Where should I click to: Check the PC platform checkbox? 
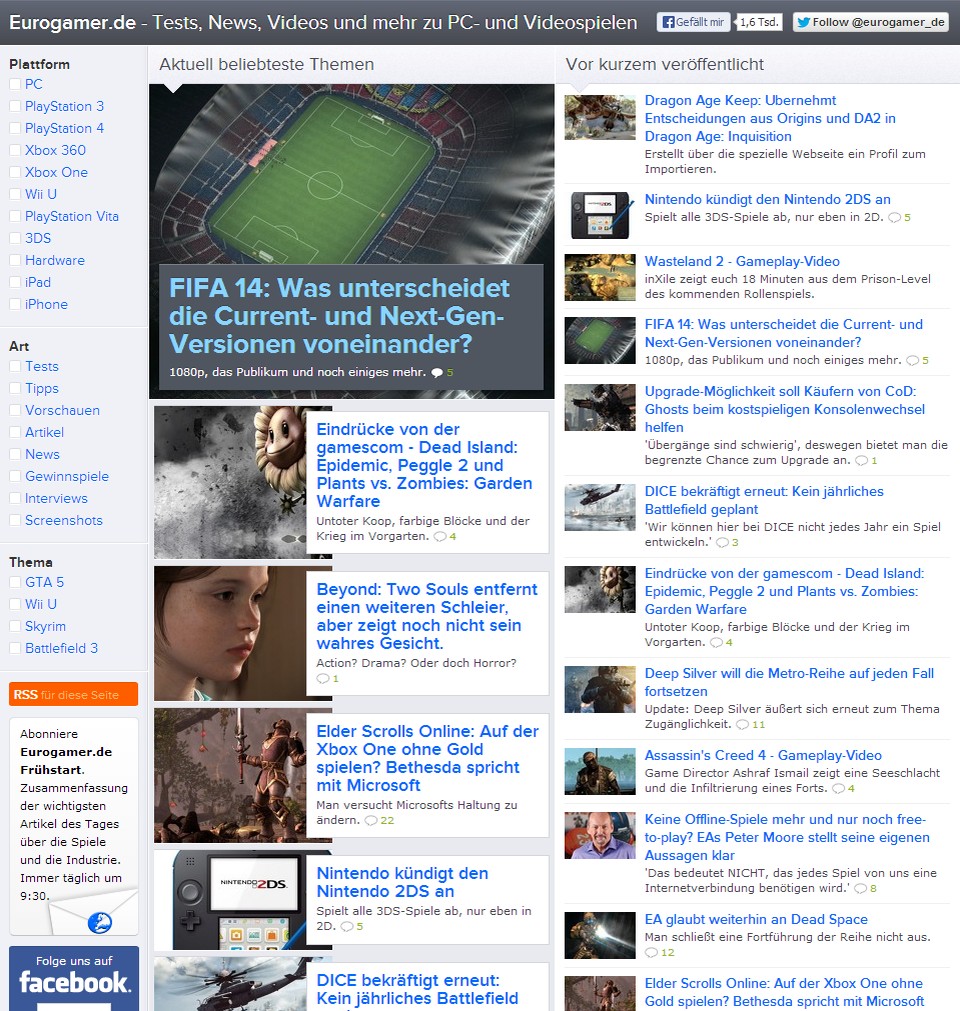15,84
